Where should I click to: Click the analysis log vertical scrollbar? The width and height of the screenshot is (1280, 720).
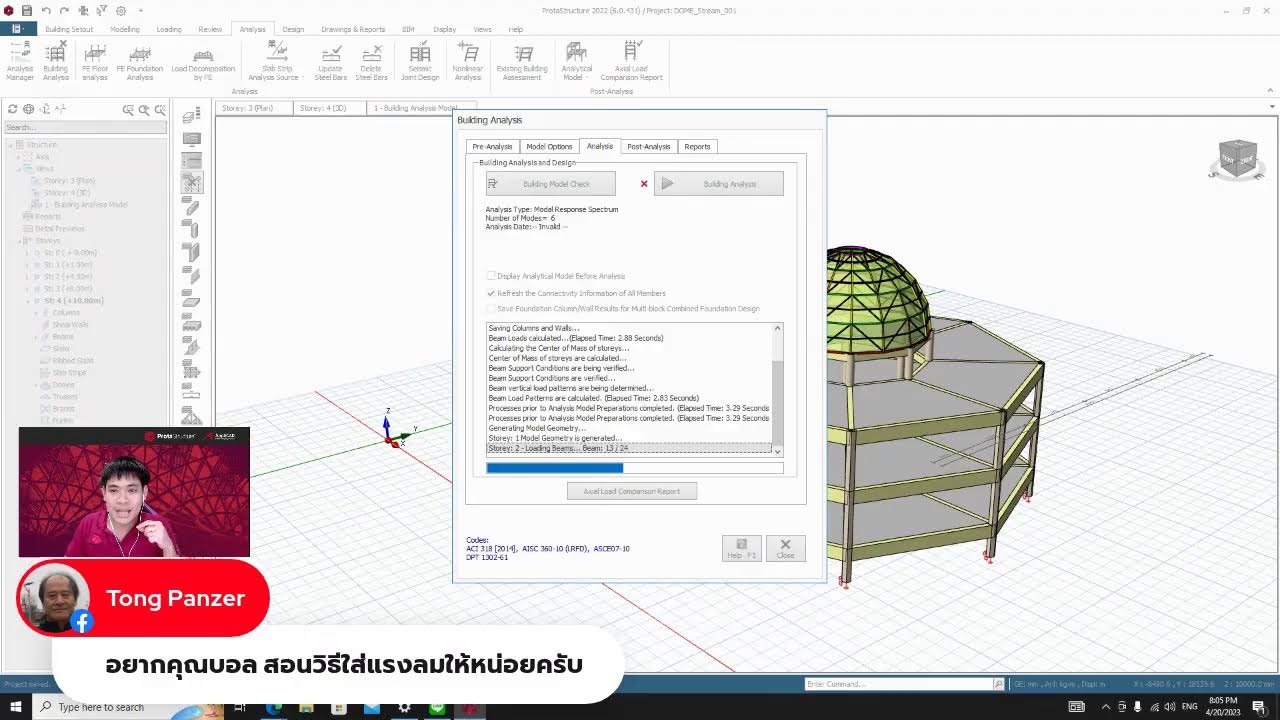pyautogui.click(x=777, y=390)
